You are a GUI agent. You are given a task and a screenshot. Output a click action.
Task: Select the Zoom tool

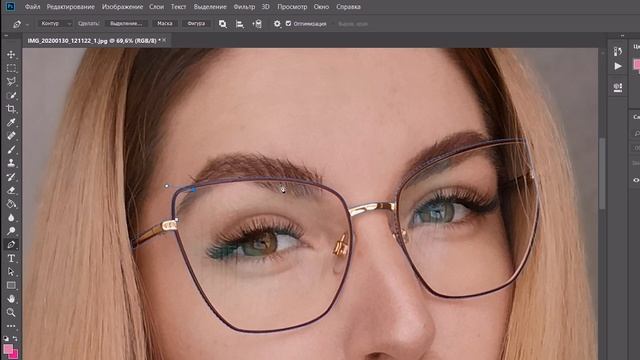11,312
